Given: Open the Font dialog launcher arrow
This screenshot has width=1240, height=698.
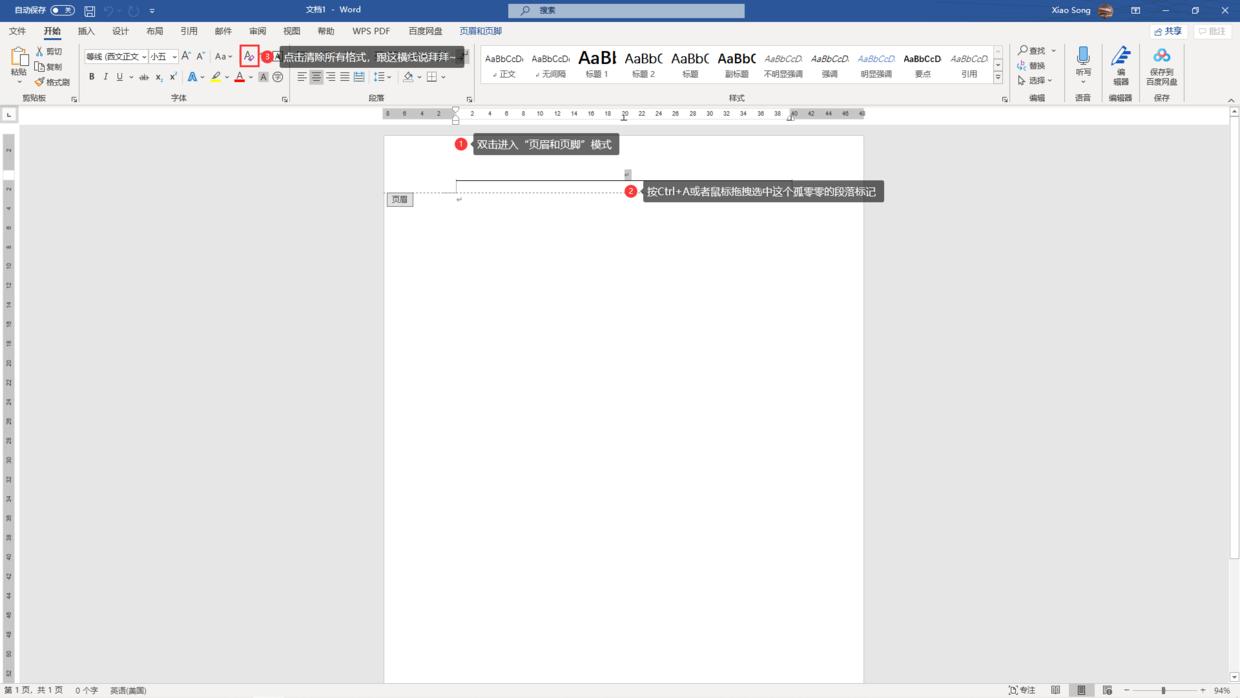Looking at the screenshot, I should pyautogui.click(x=284, y=99).
